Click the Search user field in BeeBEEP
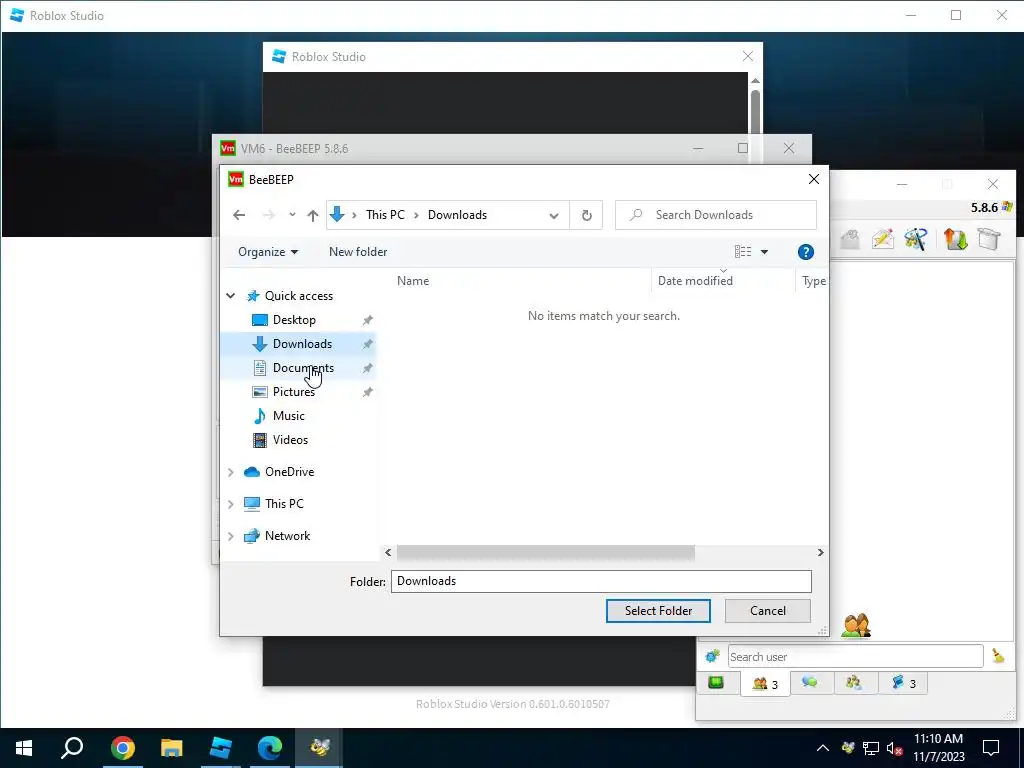Image resolution: width=1024 pixels, height=768 pixels. point(855,656)
